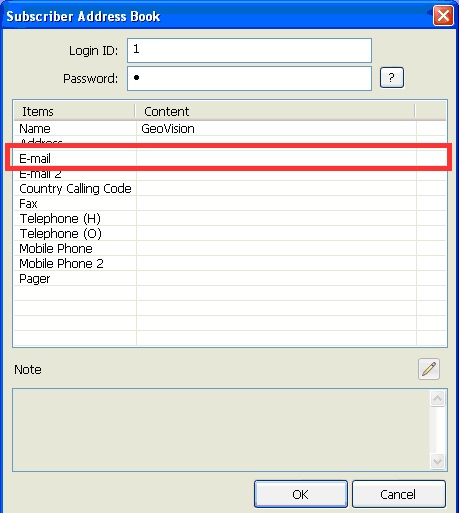
Task: Click the Password input field
Action: [x=249, y=78]
